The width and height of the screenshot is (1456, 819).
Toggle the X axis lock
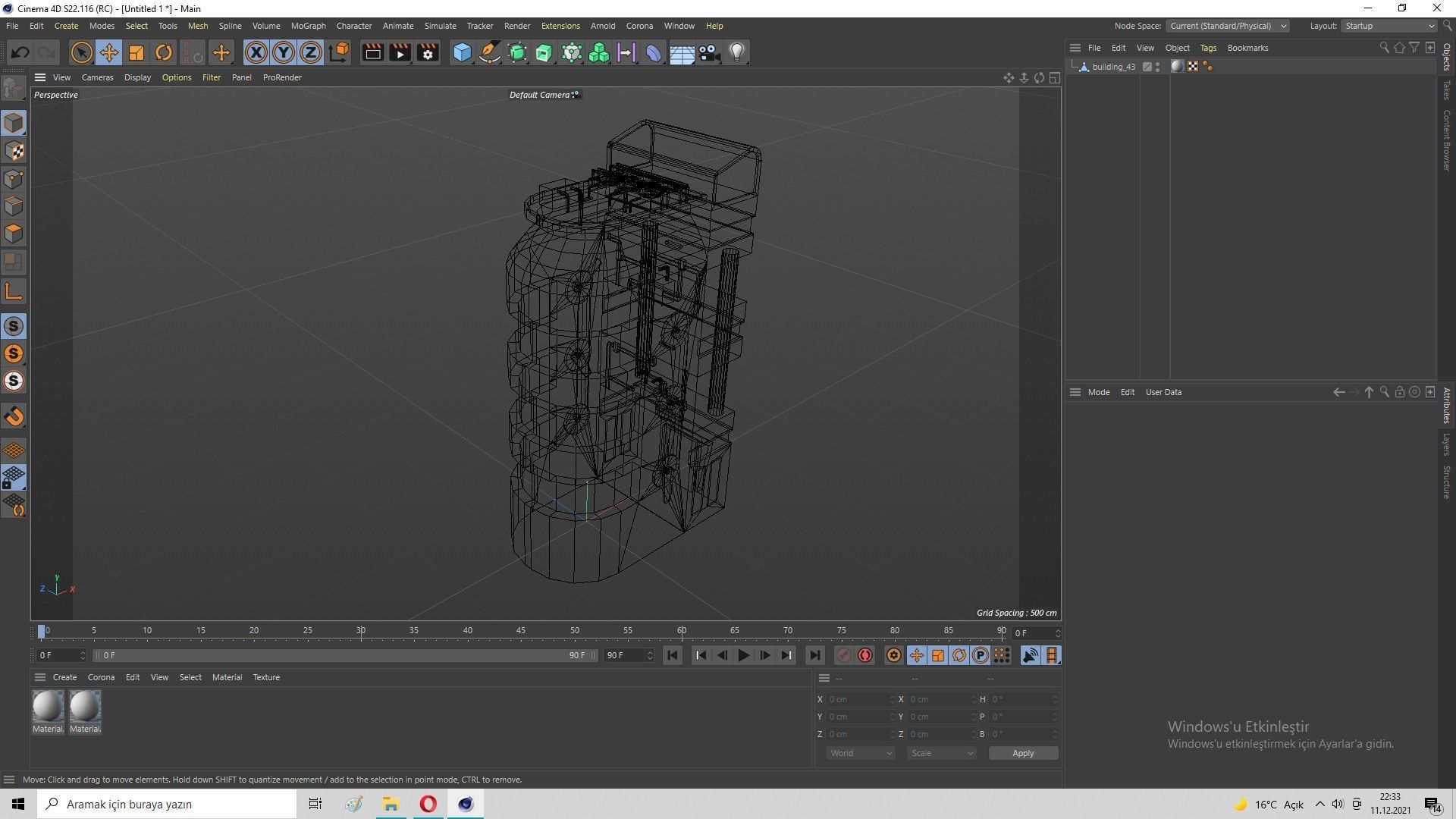click(x=256, y=52)
